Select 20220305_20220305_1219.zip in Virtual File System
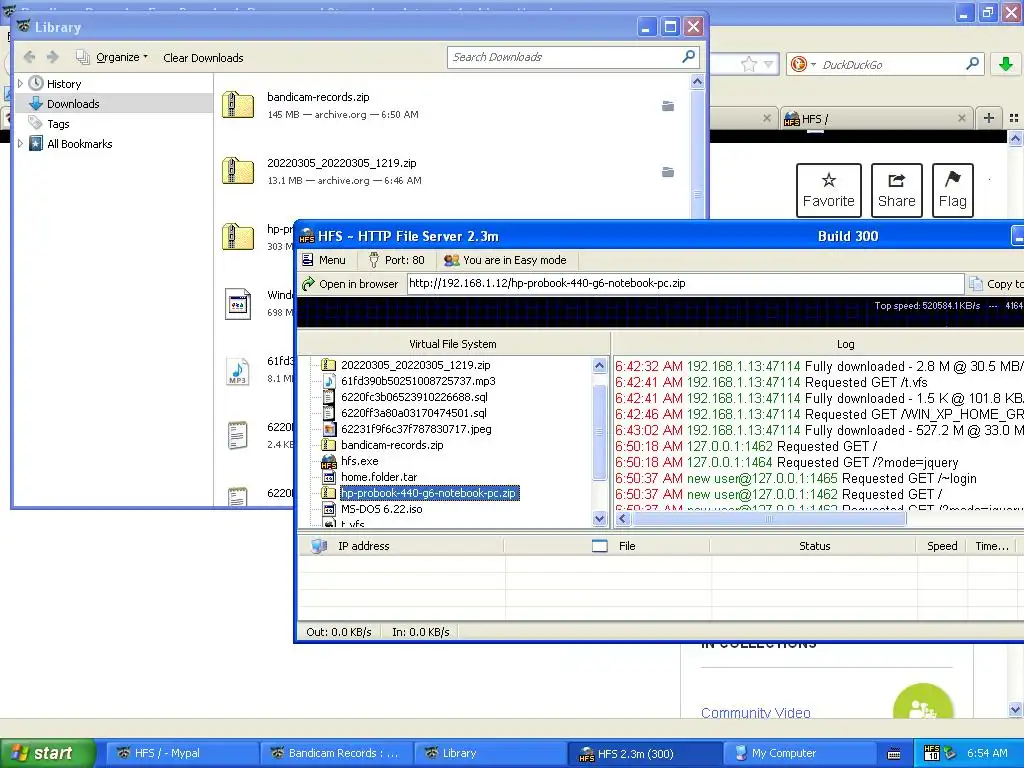The width and height of the screenshot is (1024, 768). pos(415,365)
